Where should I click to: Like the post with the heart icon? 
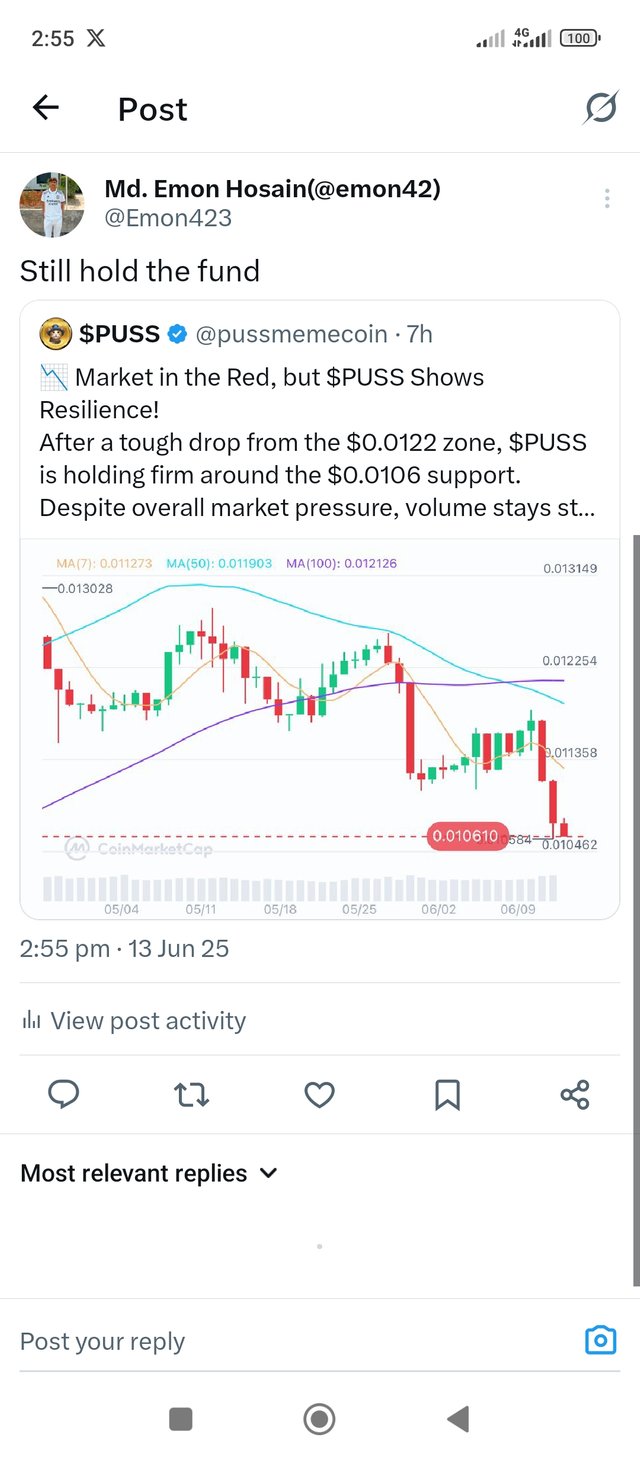point(319,1095)
